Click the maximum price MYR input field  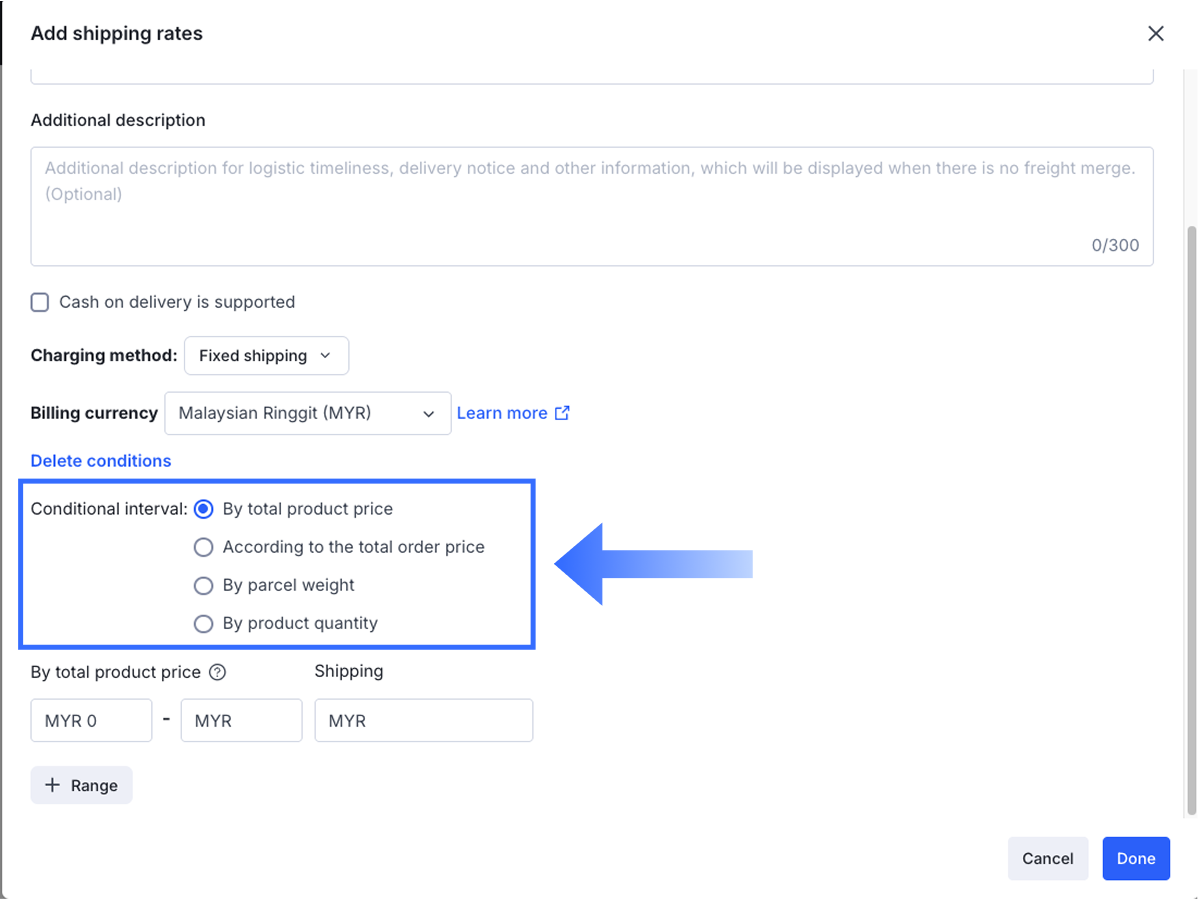(241, 721)
